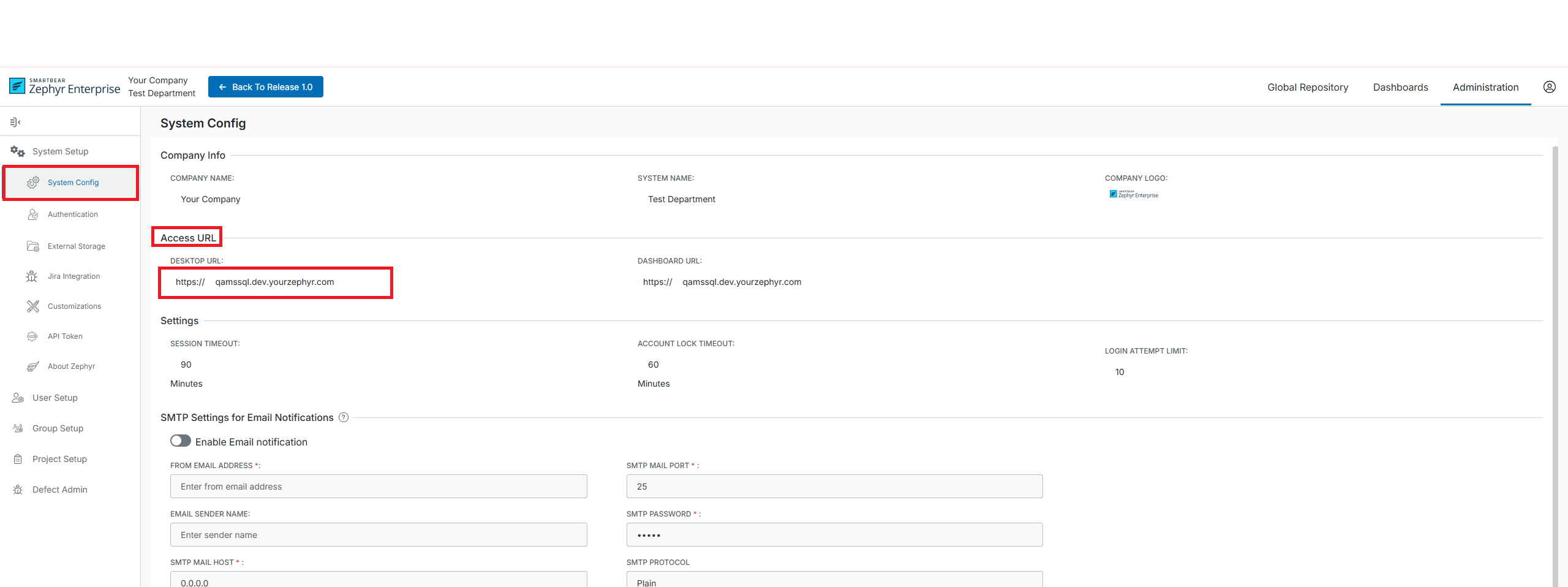Click the From Email Address field
1568x587 pixels.
378,487
